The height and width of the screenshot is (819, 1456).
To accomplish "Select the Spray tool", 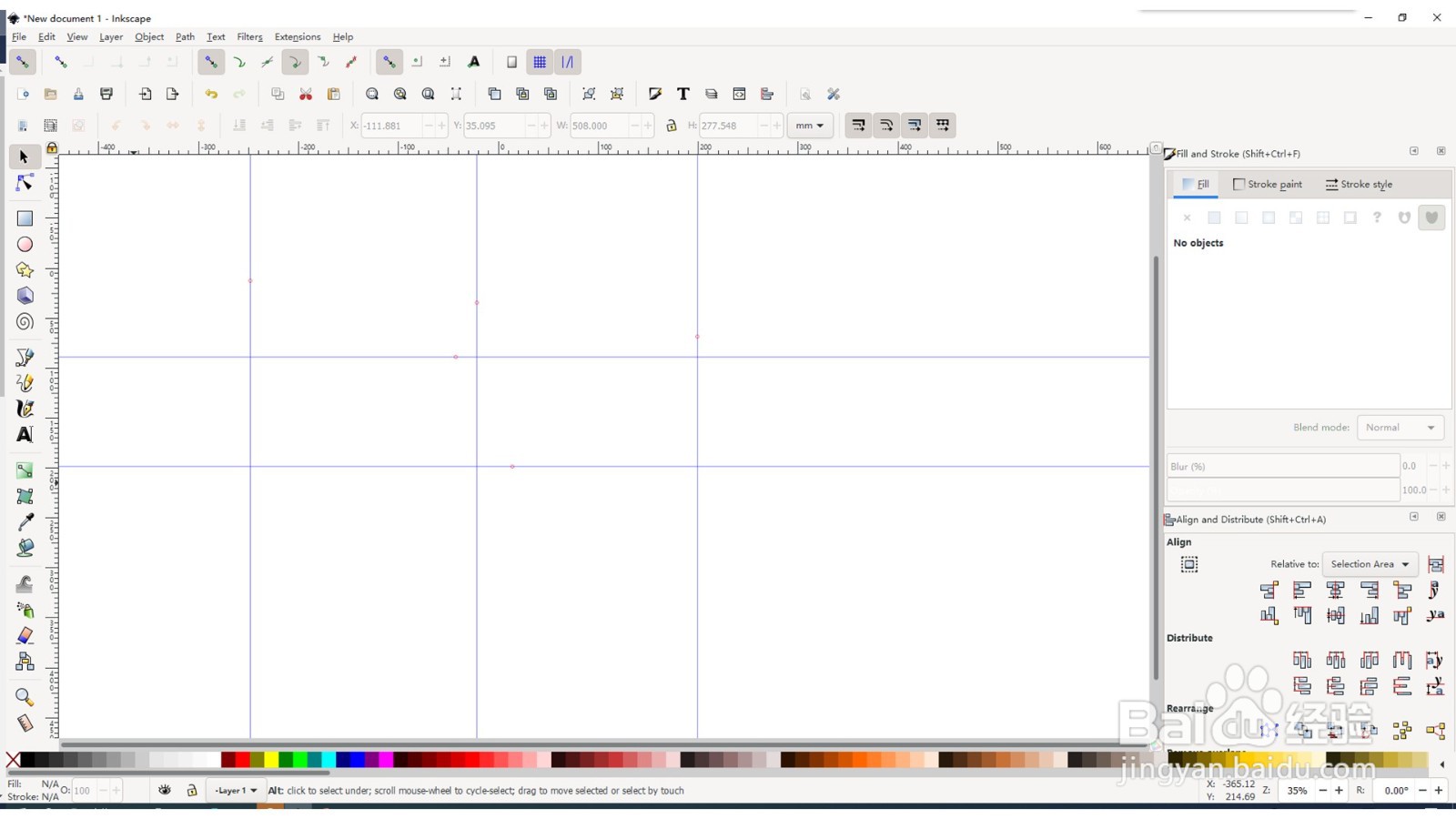I will 25,610.
